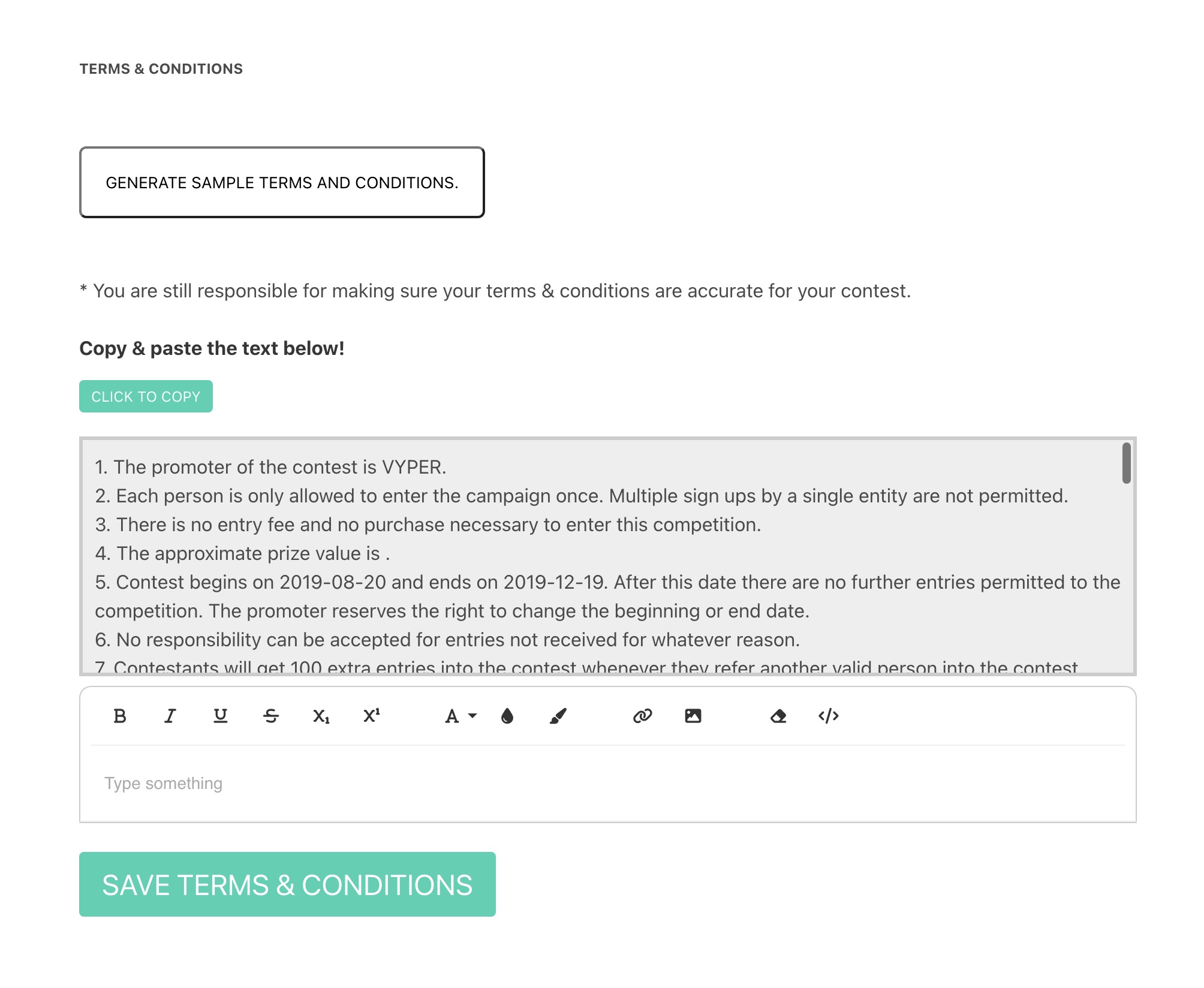Clear formatting with the eraser icon

tap(778, 716)
